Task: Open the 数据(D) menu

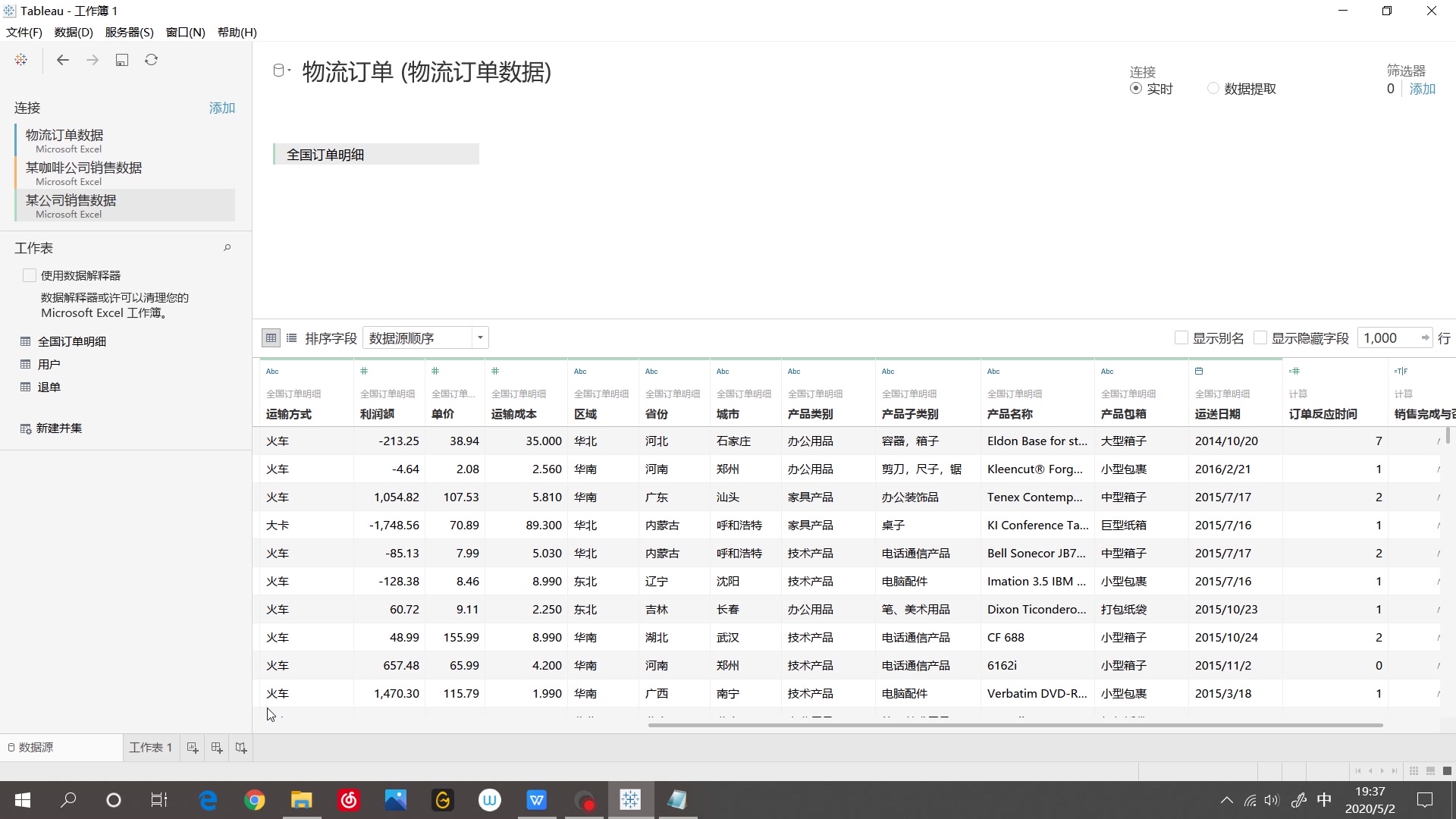Action: click(73, 32)
